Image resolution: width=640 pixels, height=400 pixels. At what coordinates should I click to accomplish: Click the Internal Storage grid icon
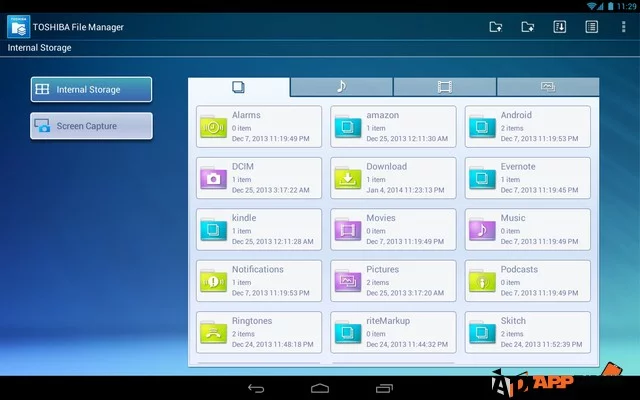coord(42,89)
